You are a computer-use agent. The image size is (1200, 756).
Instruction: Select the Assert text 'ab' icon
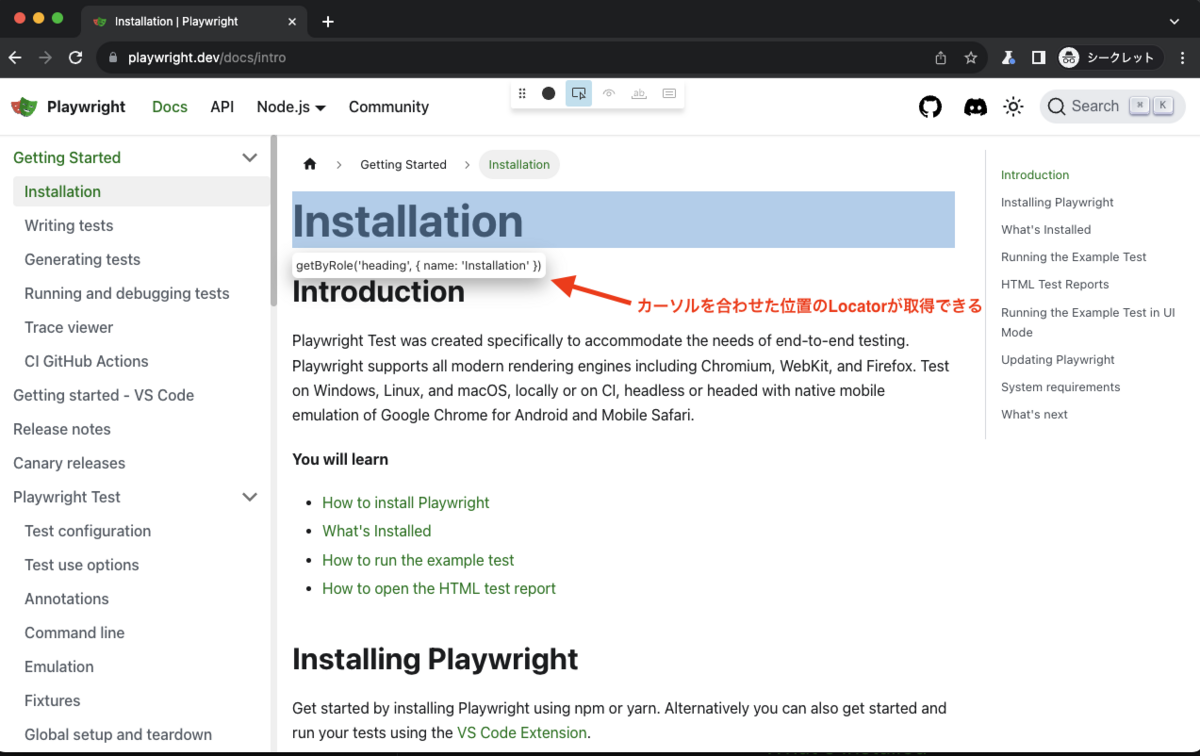(x=639, y=93)
